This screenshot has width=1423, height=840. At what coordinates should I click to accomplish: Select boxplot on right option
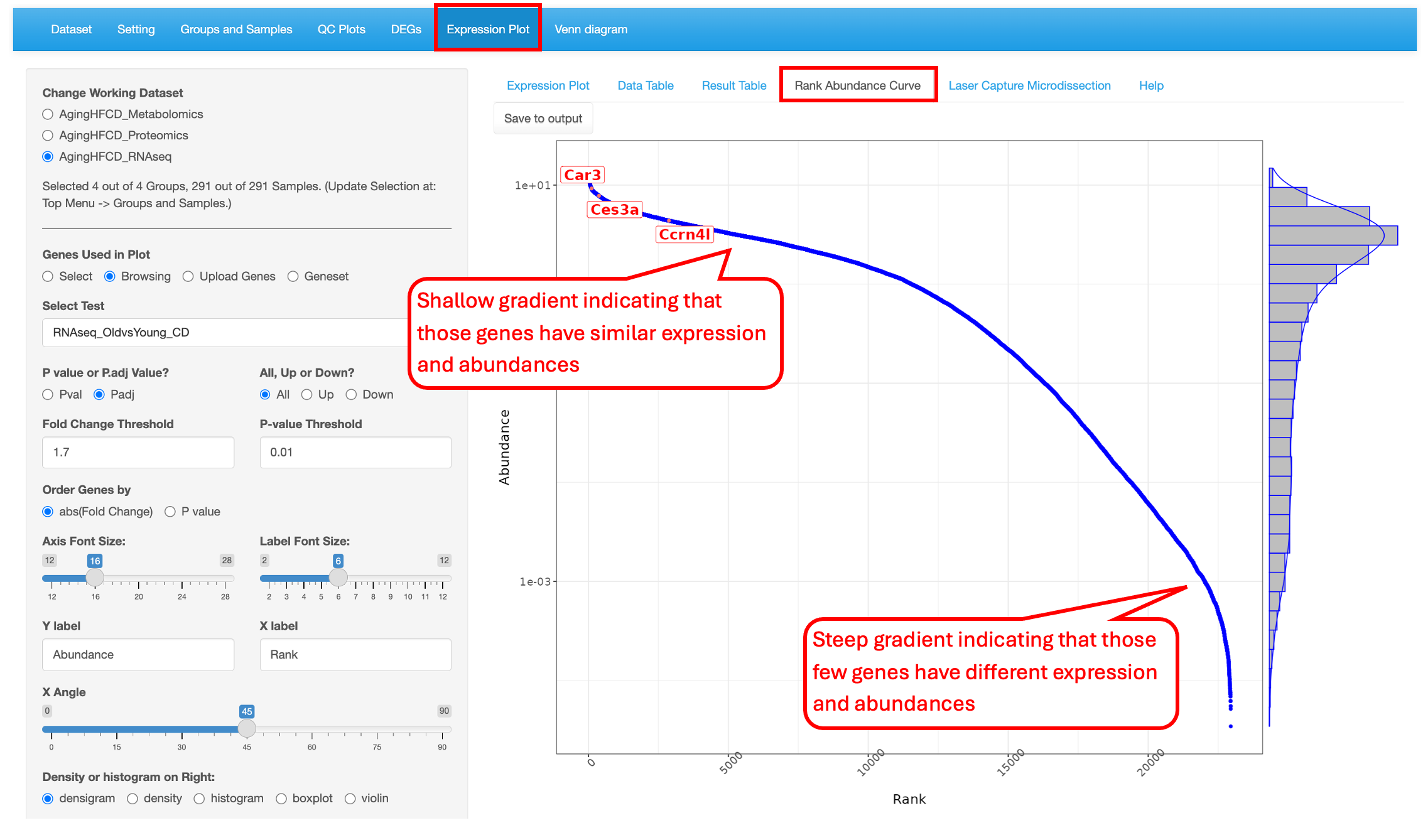281,799
